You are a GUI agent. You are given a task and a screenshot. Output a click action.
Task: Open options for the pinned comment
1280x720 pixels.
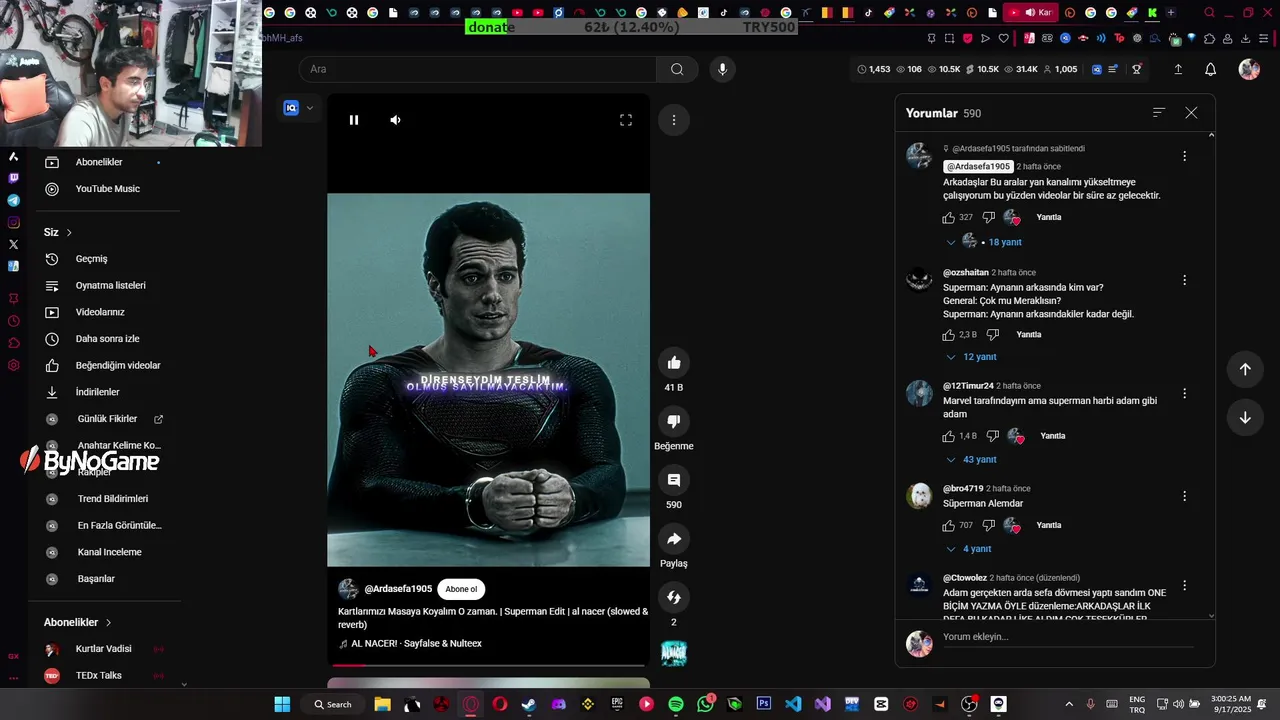click(x=1184, y=156)
